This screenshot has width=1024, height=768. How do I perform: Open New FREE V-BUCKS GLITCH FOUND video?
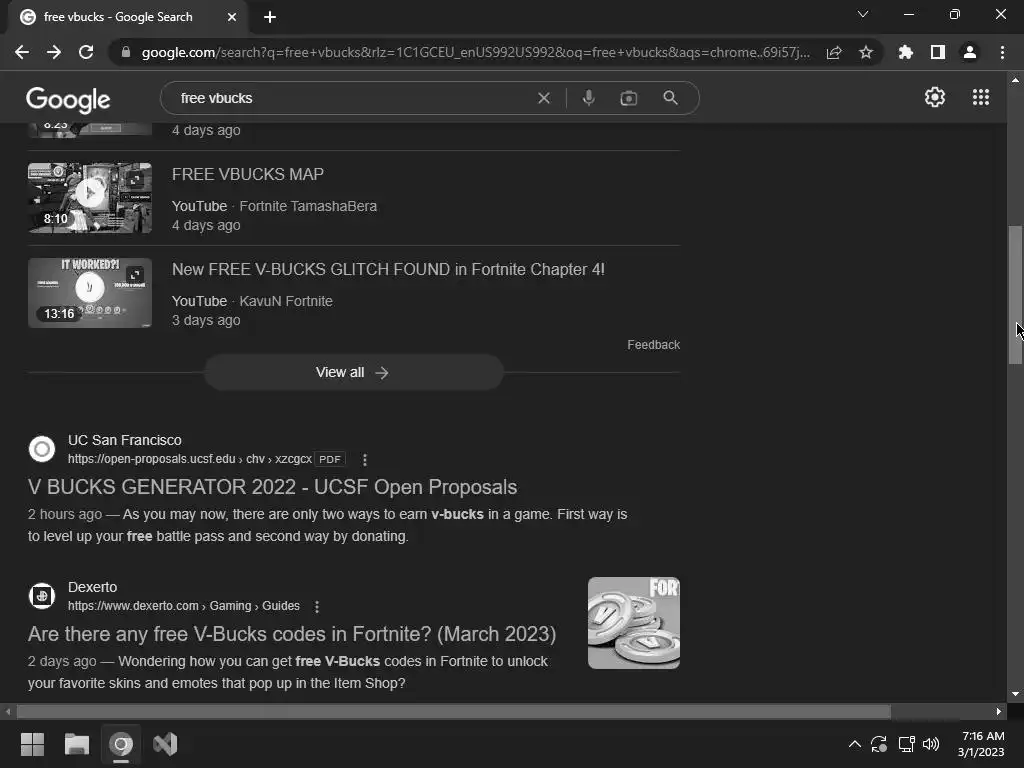coord(388,270)
